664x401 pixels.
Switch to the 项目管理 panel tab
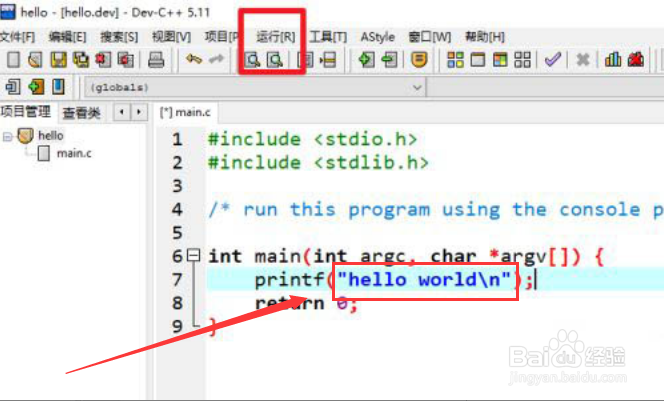coord(26,112)
